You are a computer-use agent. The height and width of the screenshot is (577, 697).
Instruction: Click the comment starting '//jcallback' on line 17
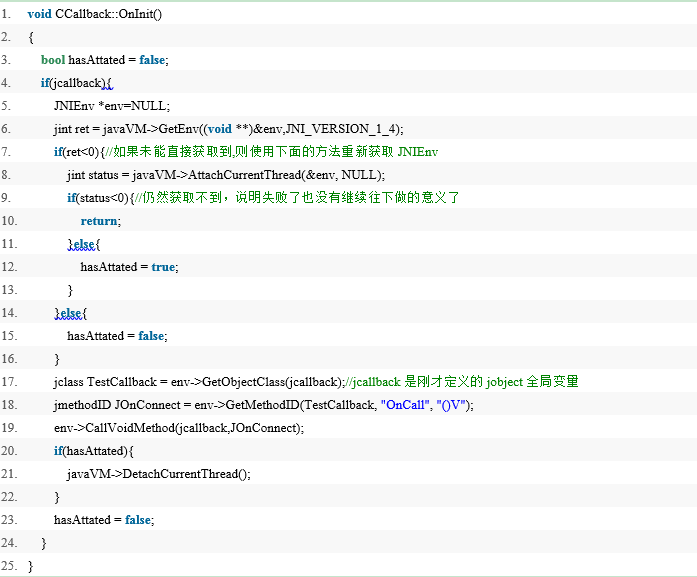[462, 381]
